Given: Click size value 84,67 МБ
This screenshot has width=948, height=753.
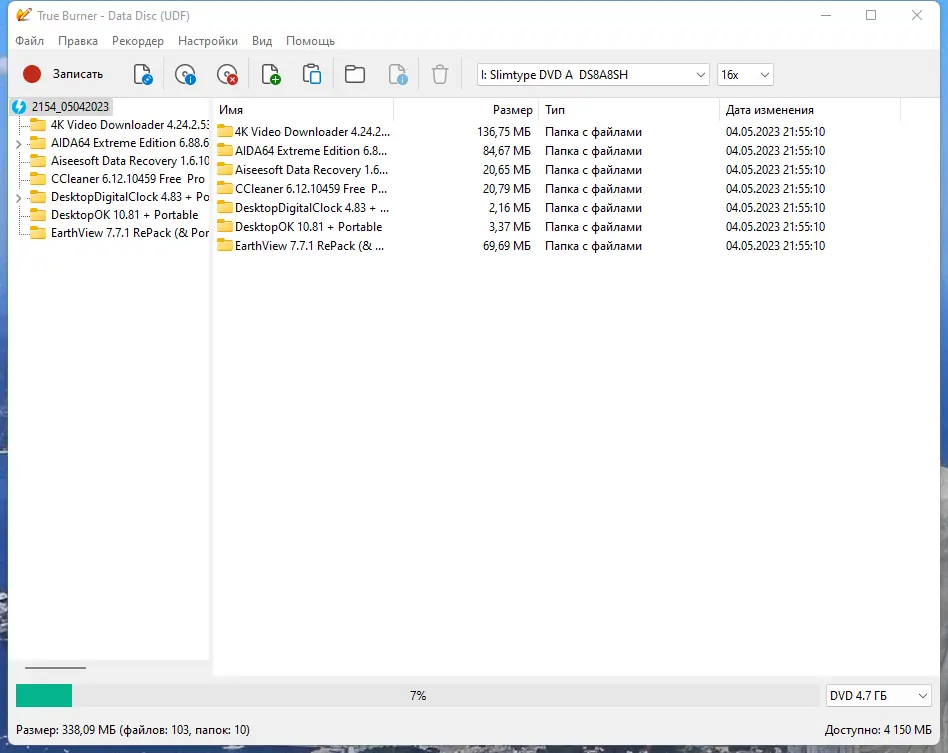Looking at the screenshot, I should tap(507, 151).
